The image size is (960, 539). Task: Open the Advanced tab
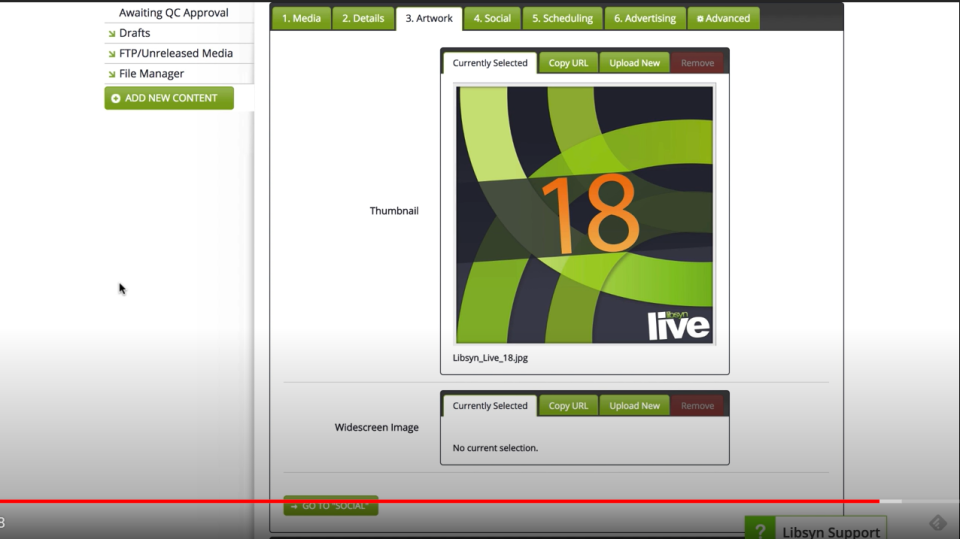[x=724, y=18]
